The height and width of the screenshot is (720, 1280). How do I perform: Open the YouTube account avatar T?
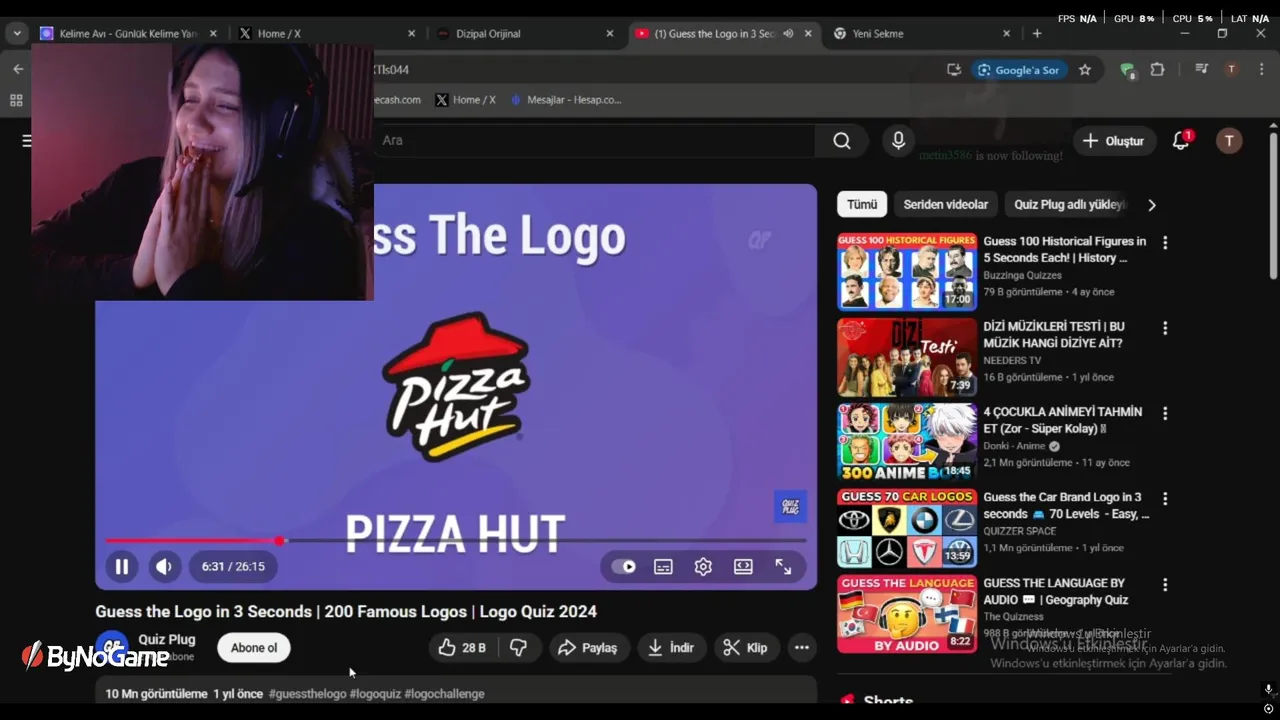1229,141
